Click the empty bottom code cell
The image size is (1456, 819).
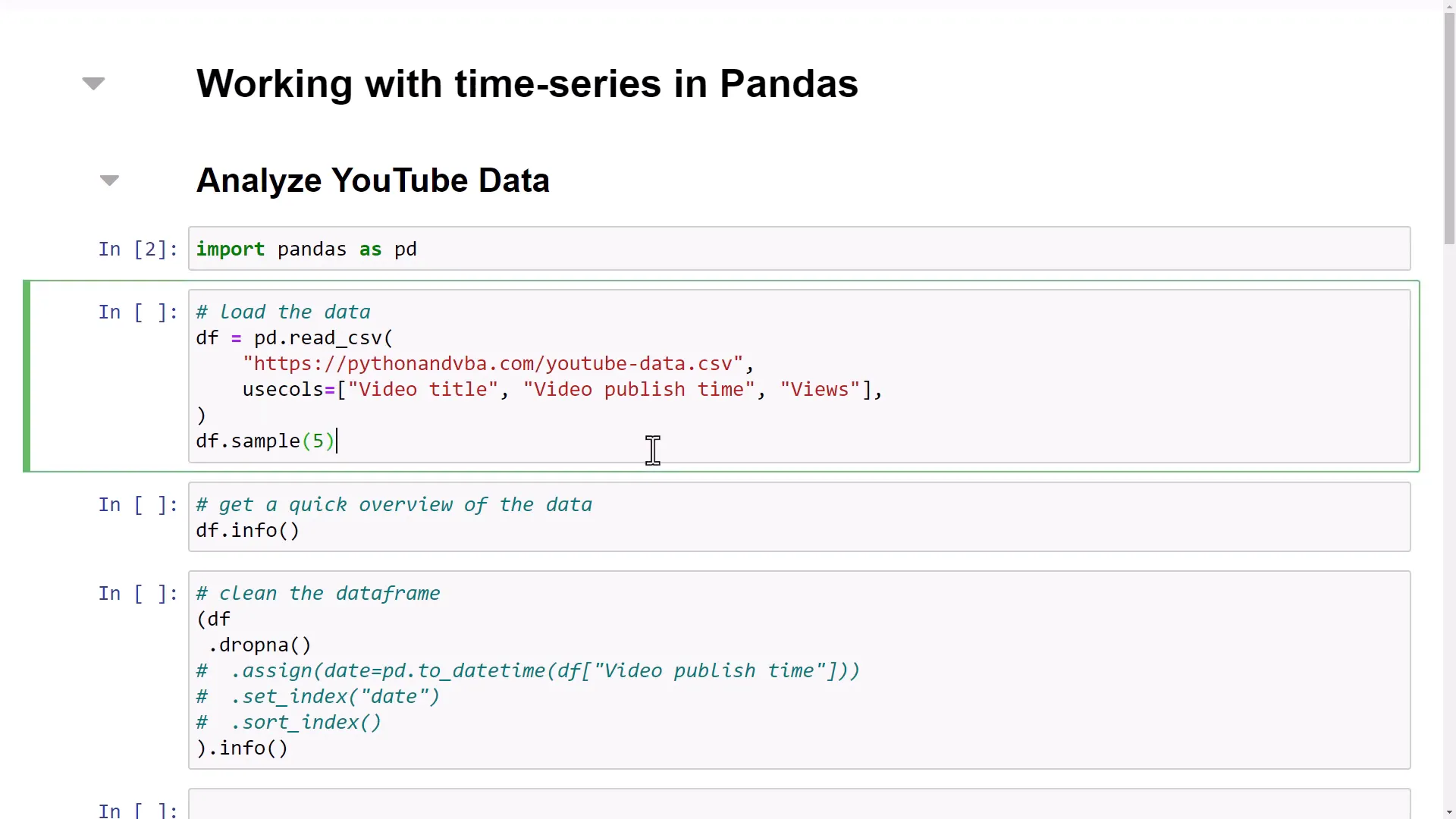pos(531,808)
